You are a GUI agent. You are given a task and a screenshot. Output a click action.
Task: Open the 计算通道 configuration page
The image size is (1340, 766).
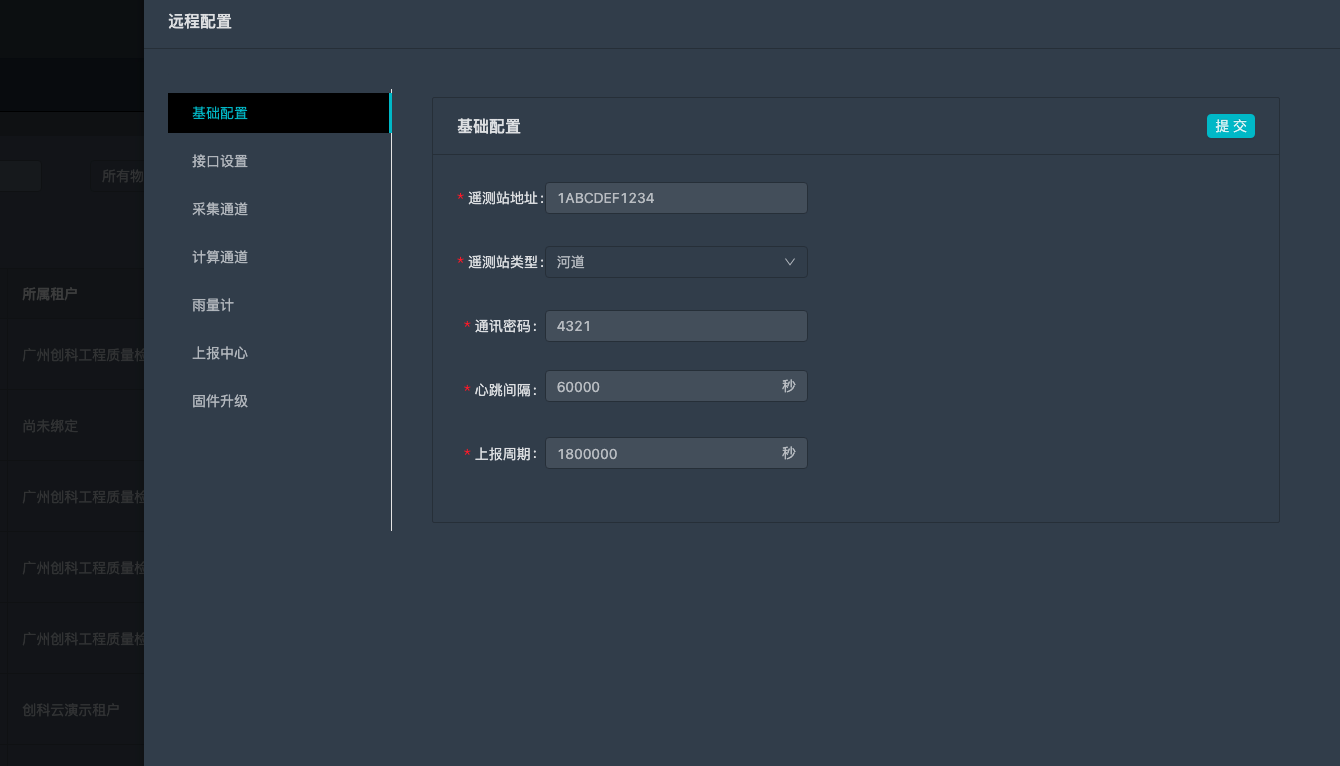click(222, 256)
